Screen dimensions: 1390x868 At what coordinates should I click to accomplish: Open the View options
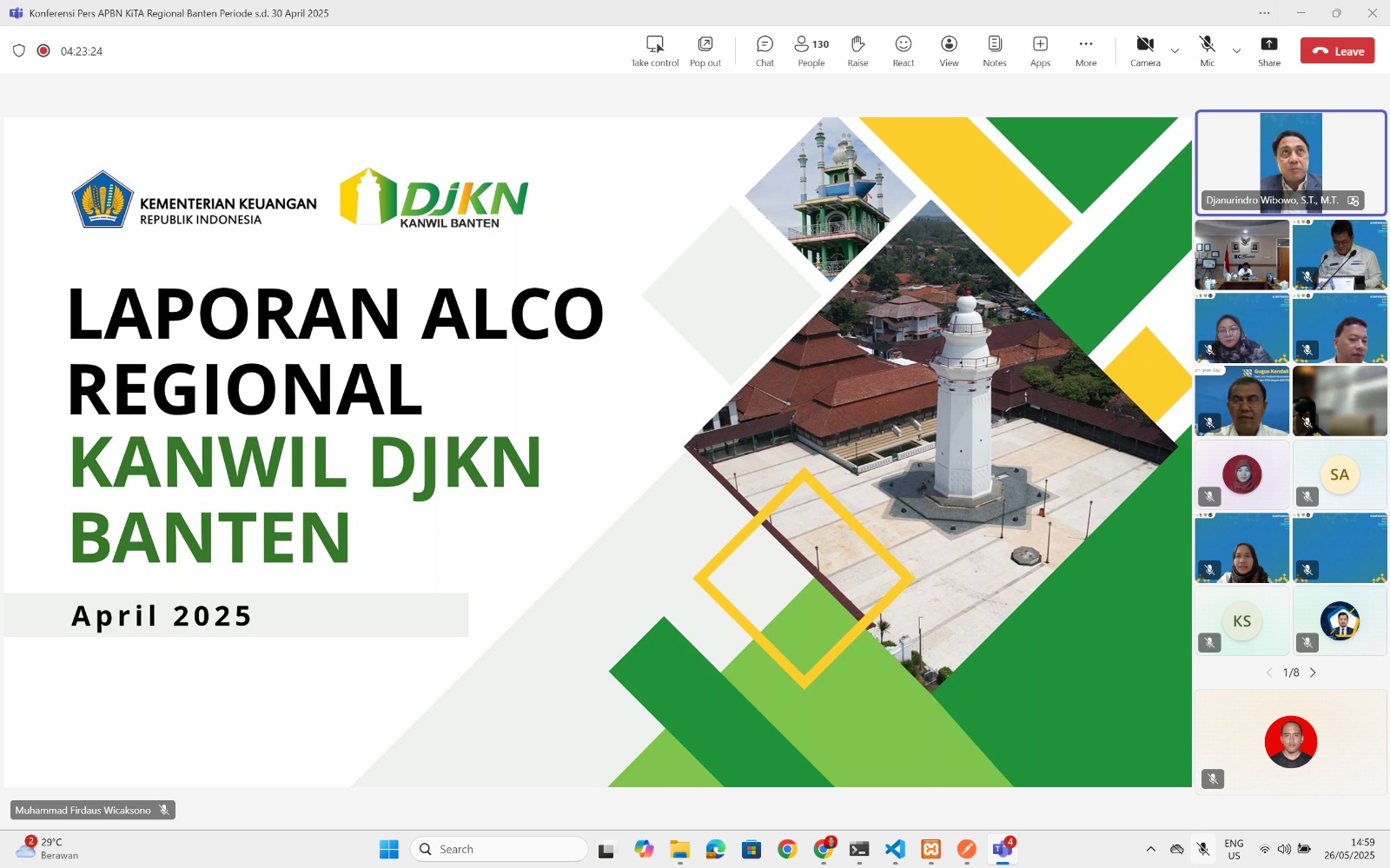click(x=949, y=51)
